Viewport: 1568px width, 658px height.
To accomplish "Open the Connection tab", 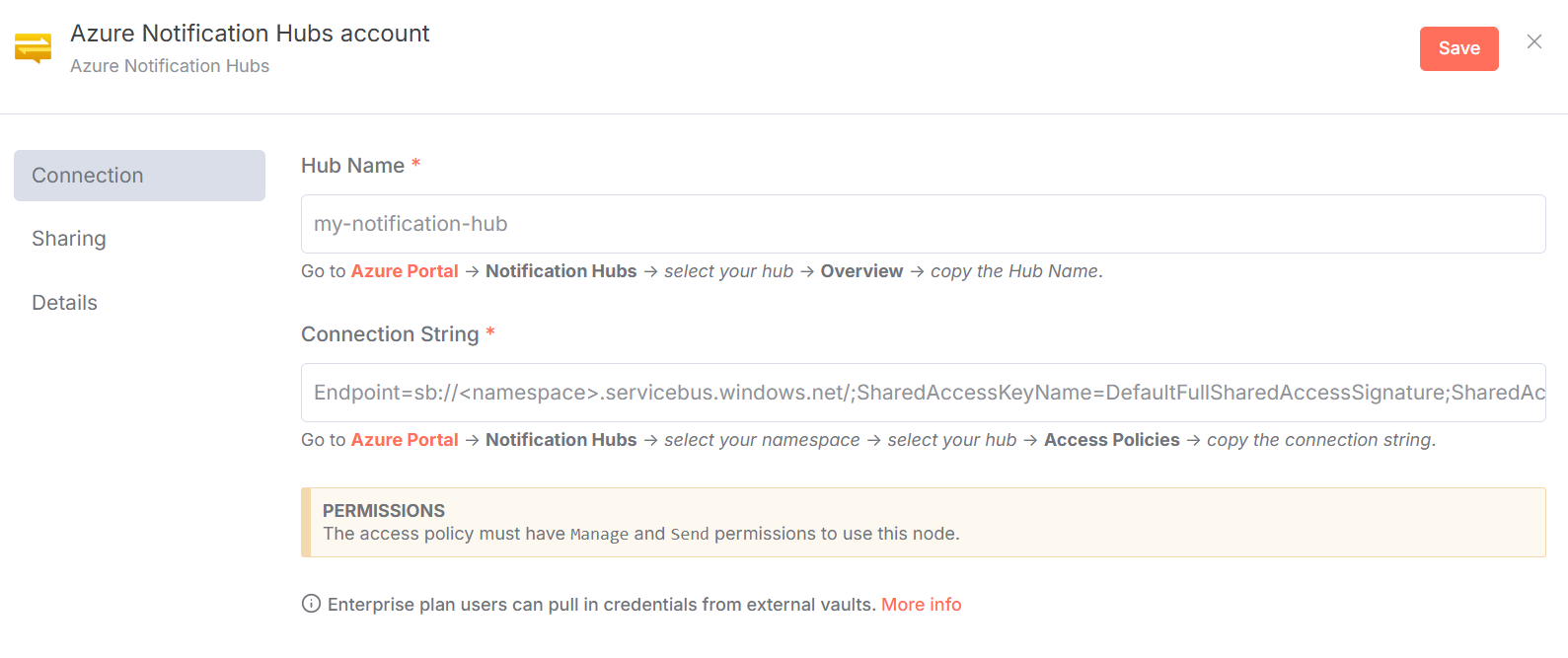I will coord(139,176).
